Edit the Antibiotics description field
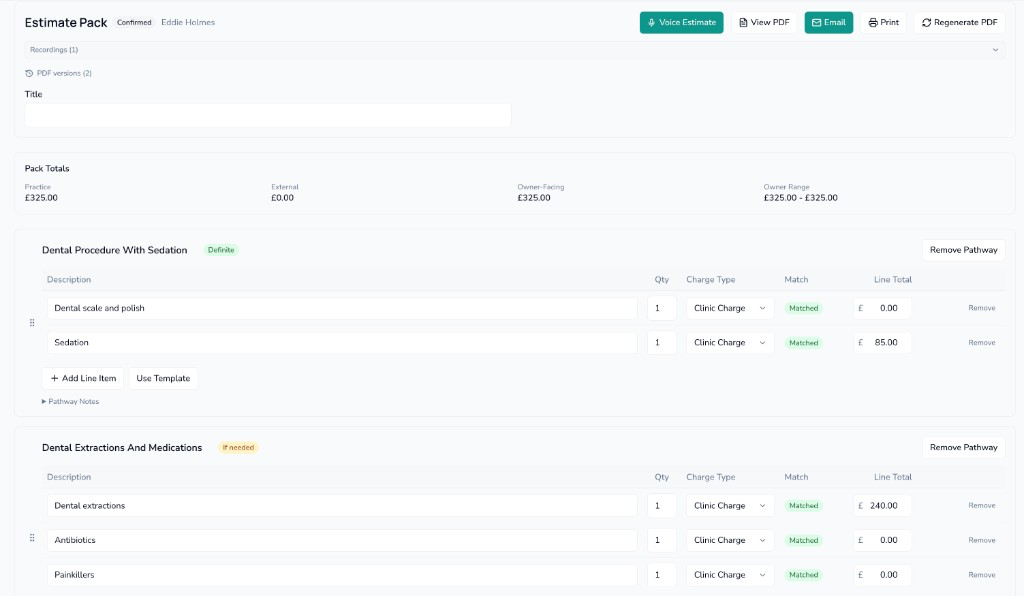The image size is (1024, 596). pos(342,541)
